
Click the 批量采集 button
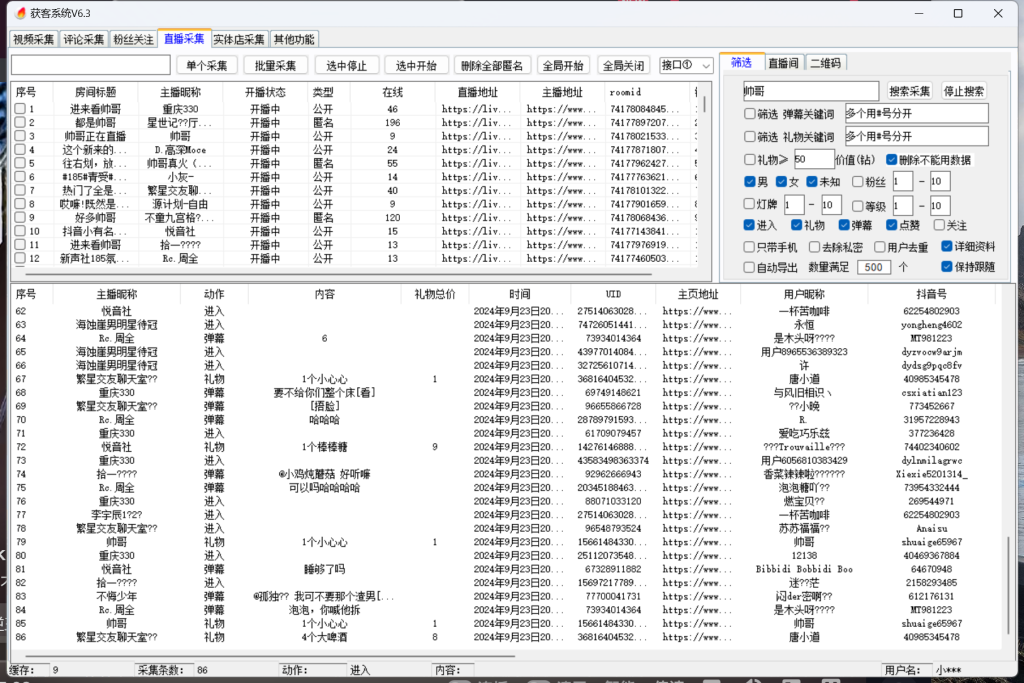[x=275, y=66]
